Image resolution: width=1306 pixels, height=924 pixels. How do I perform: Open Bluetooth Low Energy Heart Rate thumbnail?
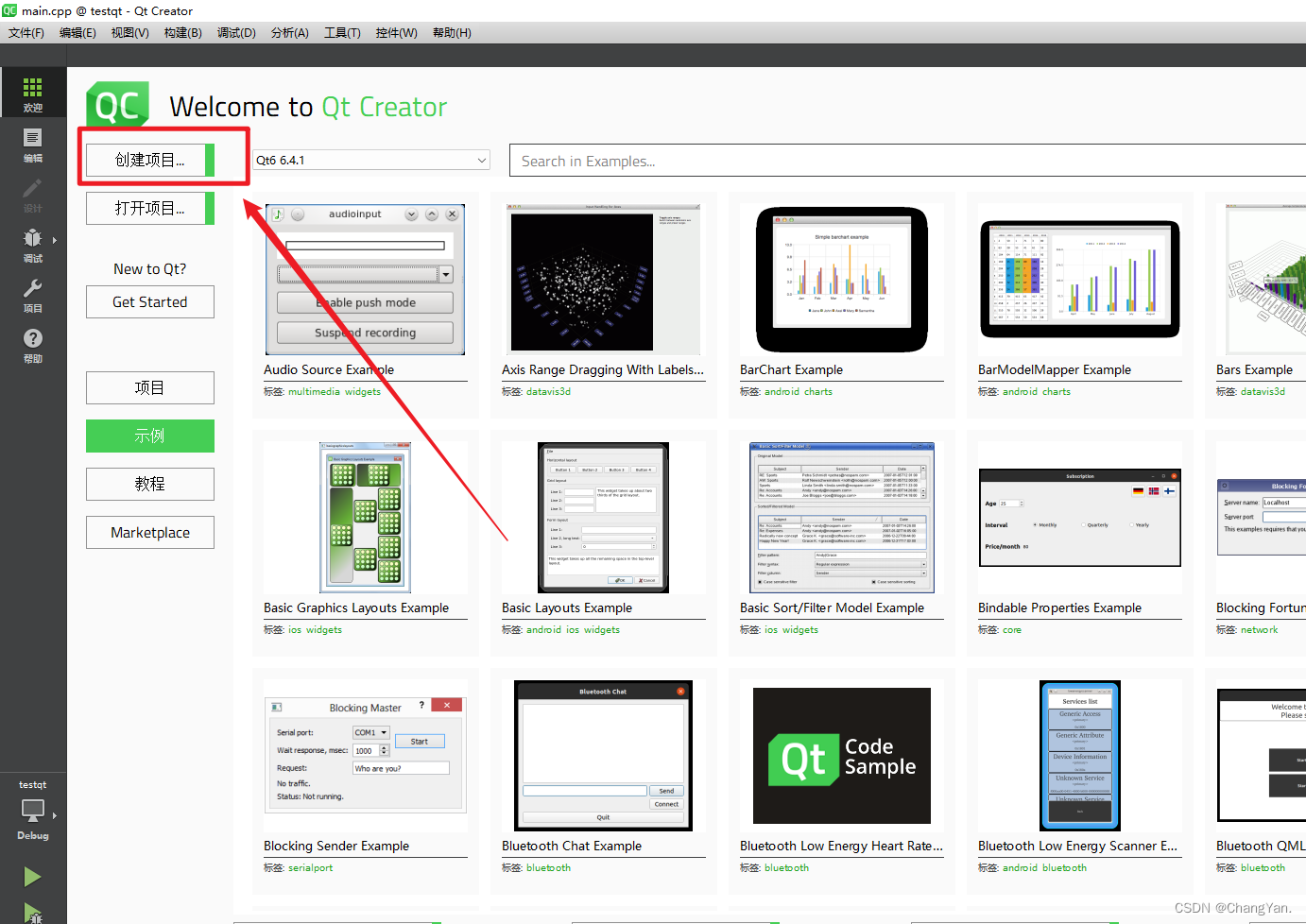[x=841, y=756]
